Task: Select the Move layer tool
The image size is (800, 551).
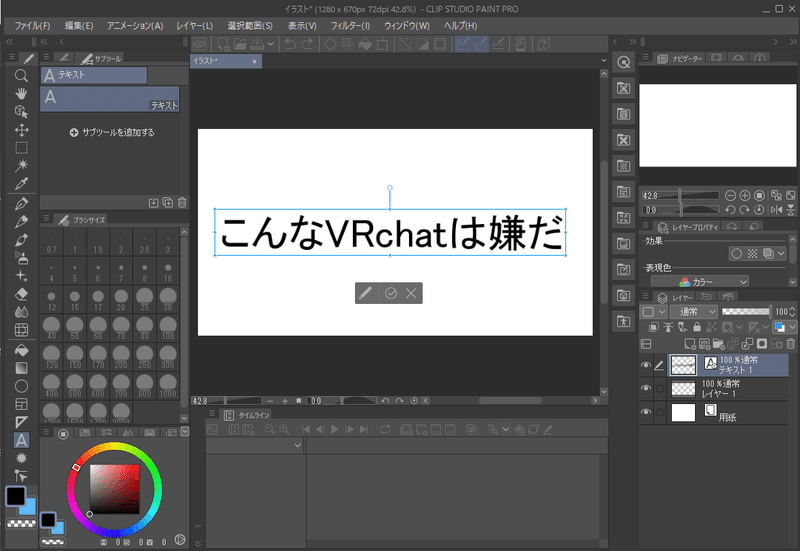Action: [x=21, y=130]
